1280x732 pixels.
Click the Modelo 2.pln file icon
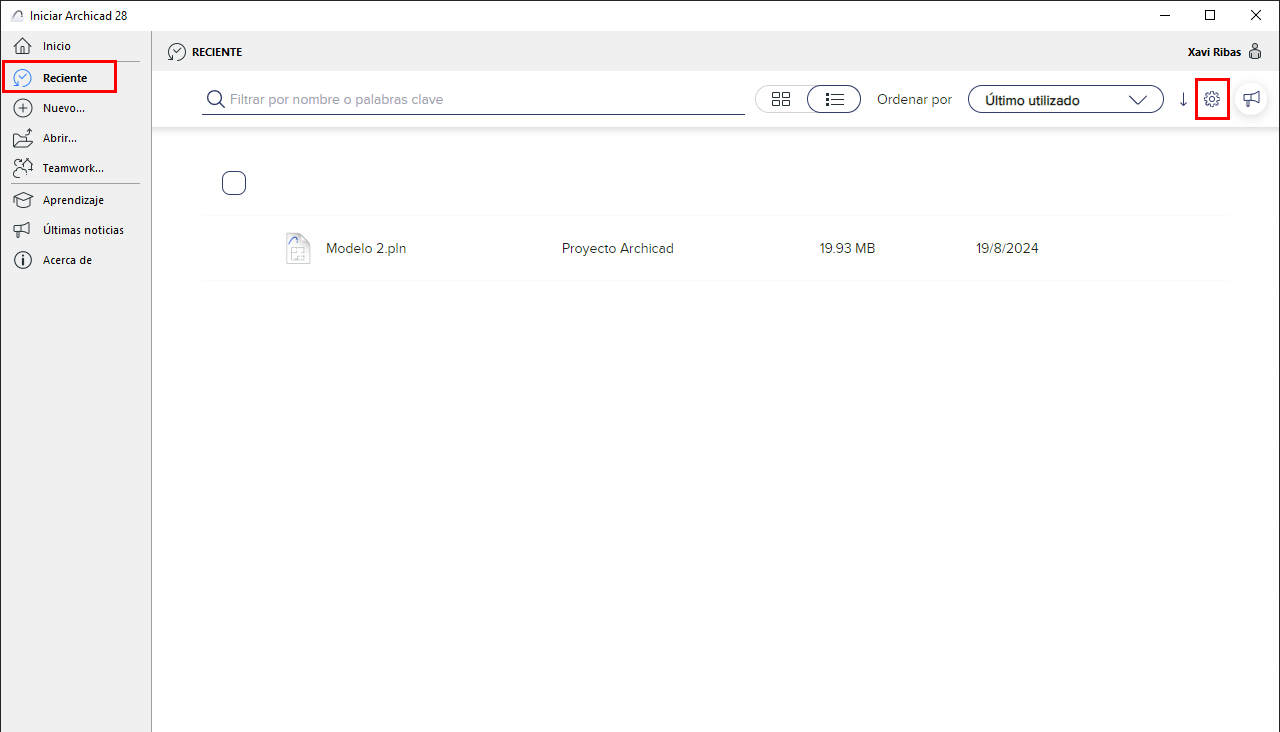pyautogui.click(x=298, y=248)
